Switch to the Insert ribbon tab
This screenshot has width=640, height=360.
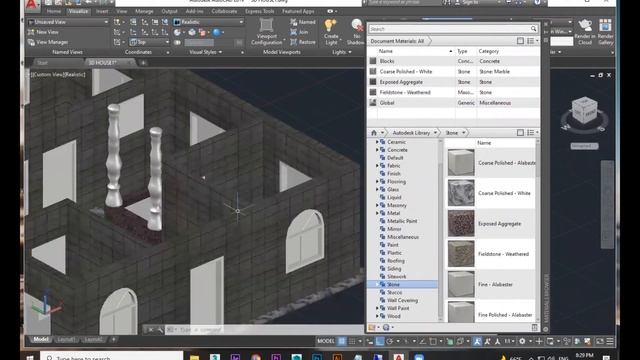(102, 11)
